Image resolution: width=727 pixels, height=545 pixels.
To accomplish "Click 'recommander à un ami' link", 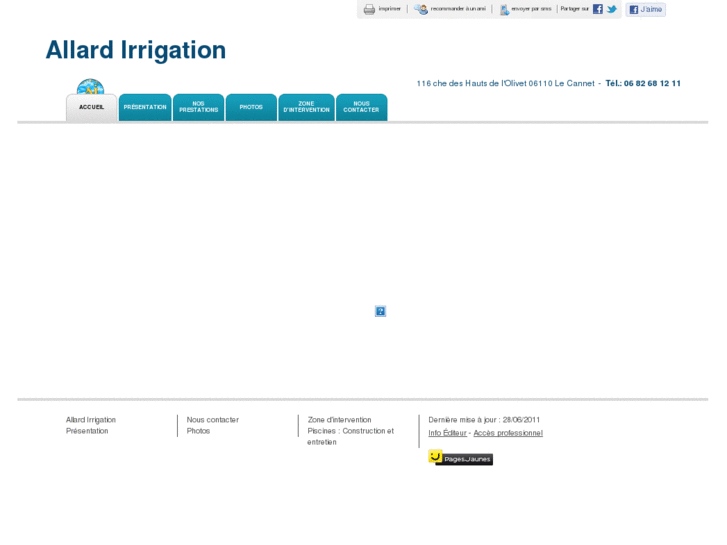I will (458, 9).
